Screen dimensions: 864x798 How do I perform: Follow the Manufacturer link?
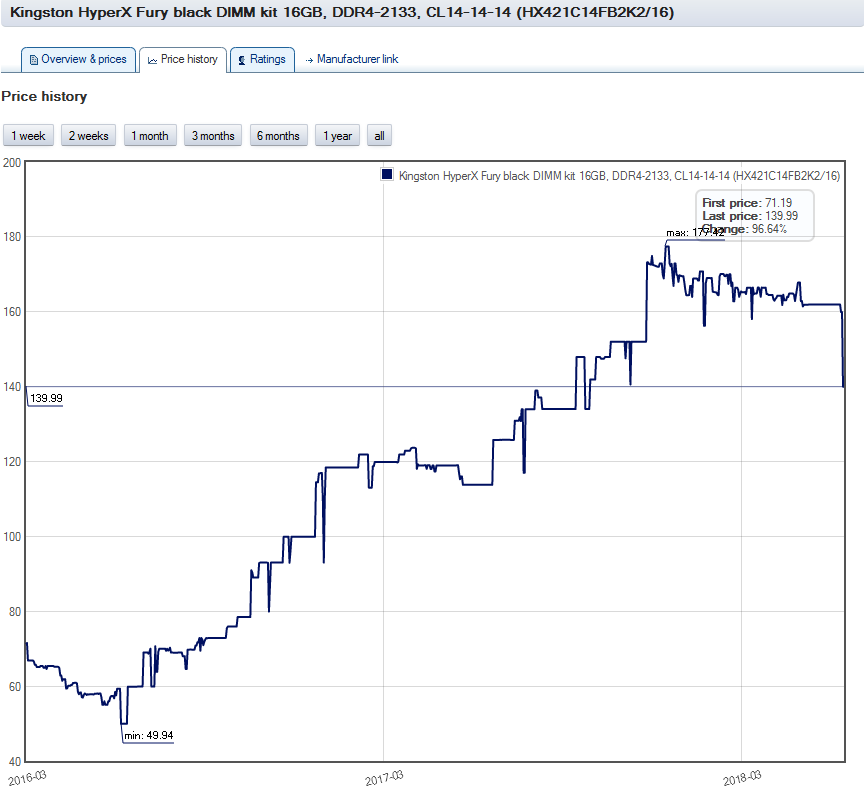click(x=357, y=59)
